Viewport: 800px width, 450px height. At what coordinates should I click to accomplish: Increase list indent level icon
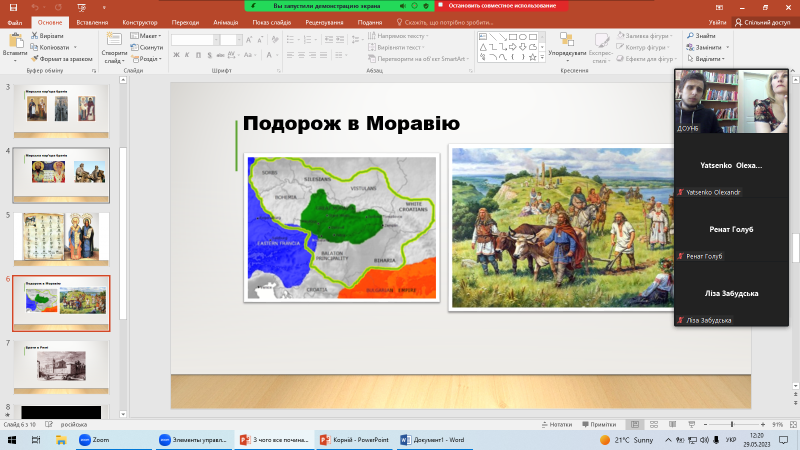click(x=340, y=40)
